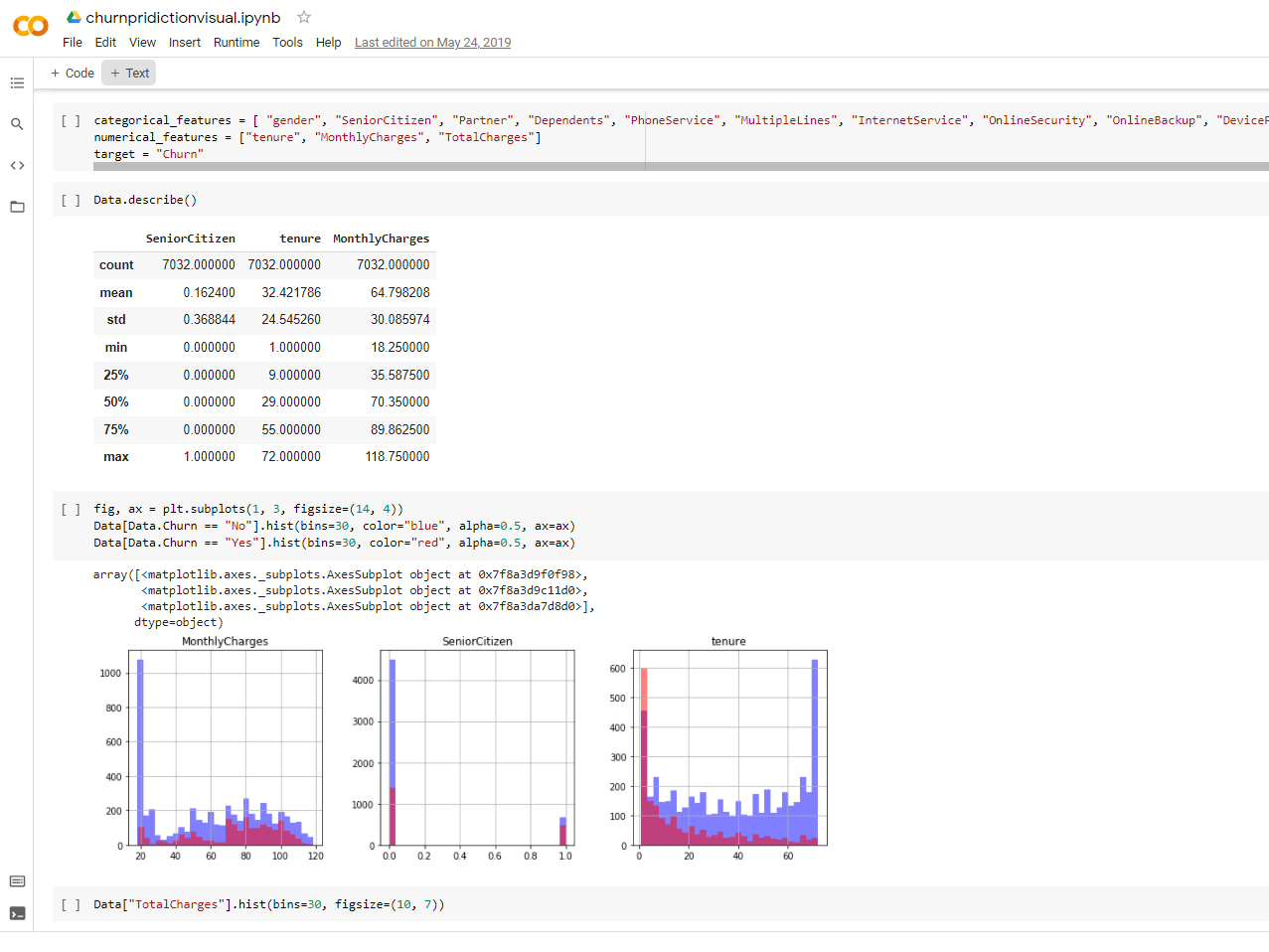Click the notebook title churnpridictionvisual.ipynb
The image size is (1269, 952).
pyautogui.click(x=183, y=17)
